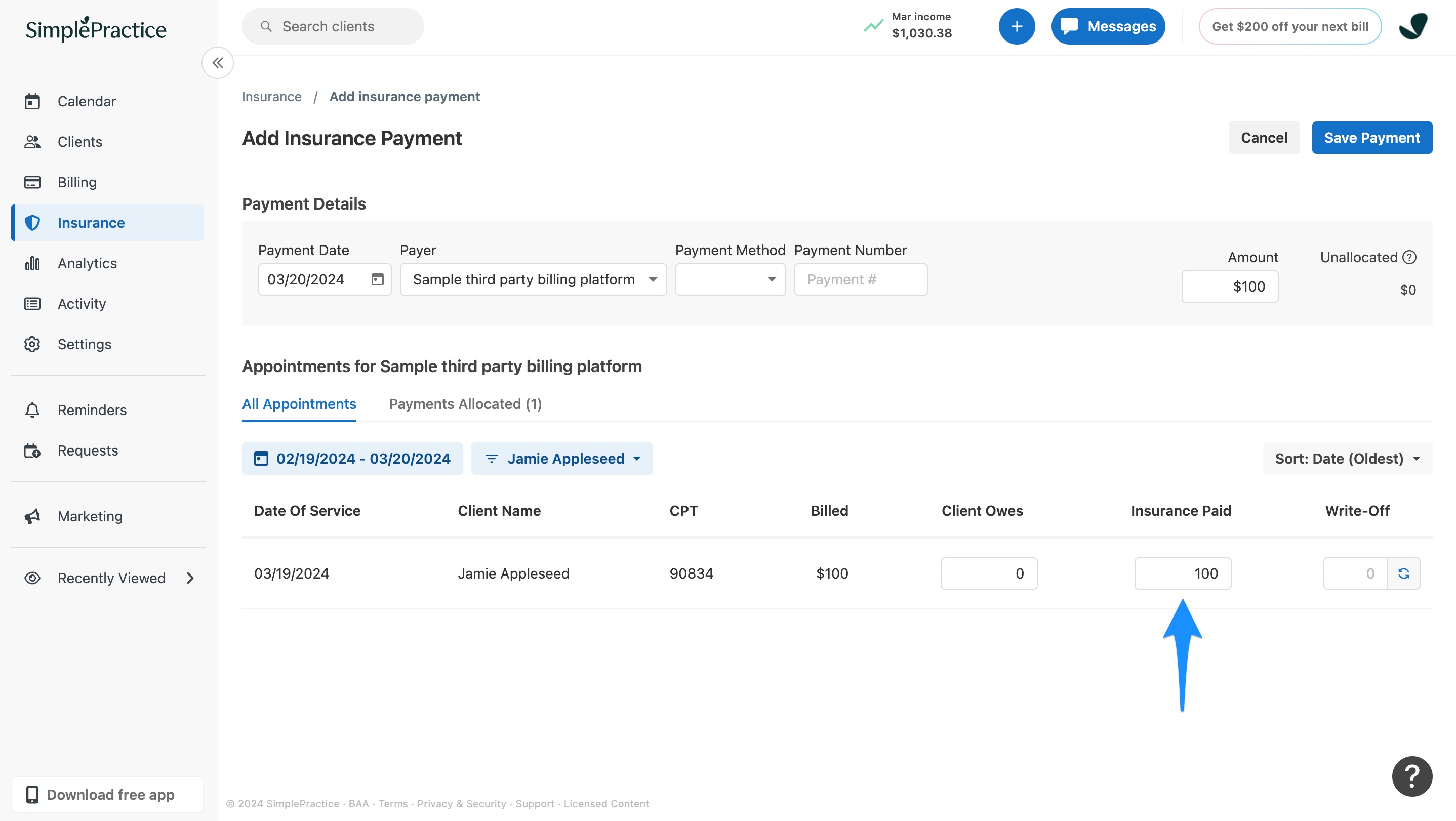
Task: Click the Write-Off input field
Action: (x=1355, y=573)
